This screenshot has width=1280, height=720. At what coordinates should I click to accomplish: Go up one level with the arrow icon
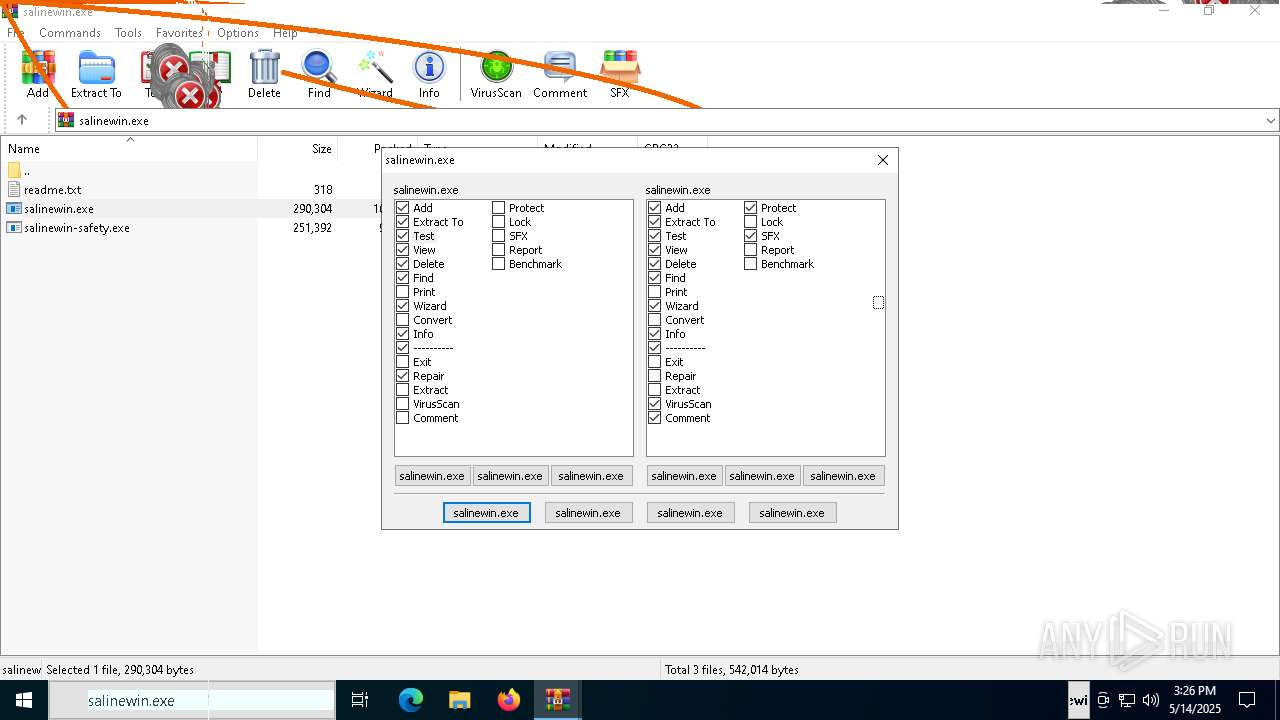pos(22,120)
